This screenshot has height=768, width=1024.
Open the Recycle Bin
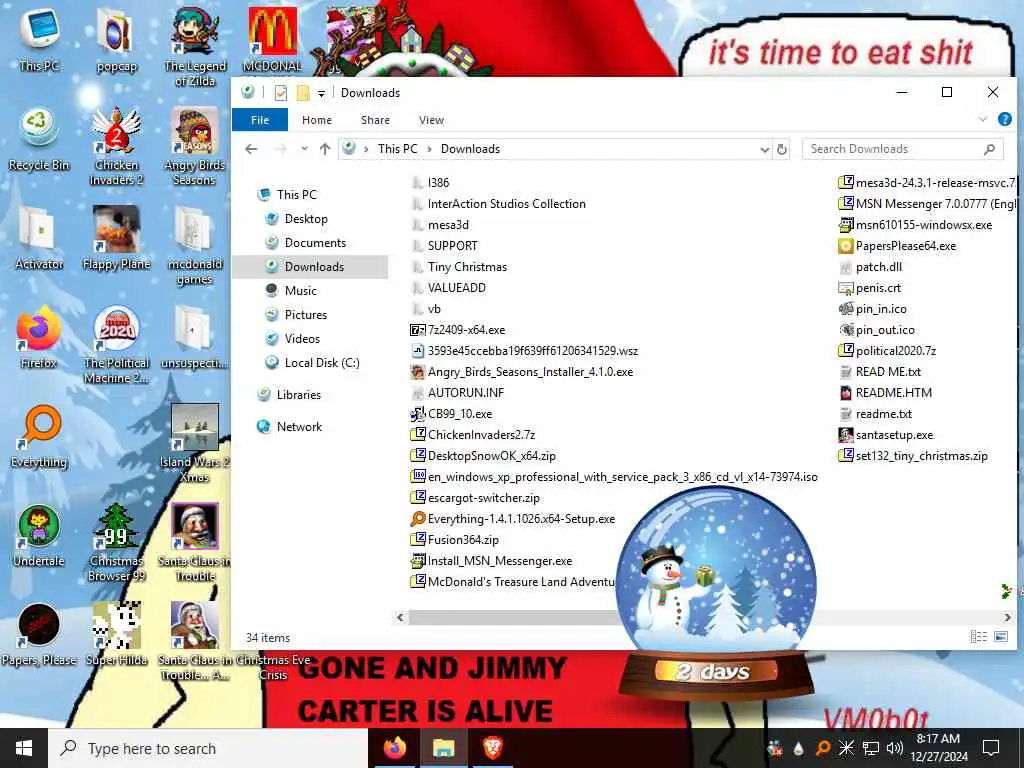point(39,139)
